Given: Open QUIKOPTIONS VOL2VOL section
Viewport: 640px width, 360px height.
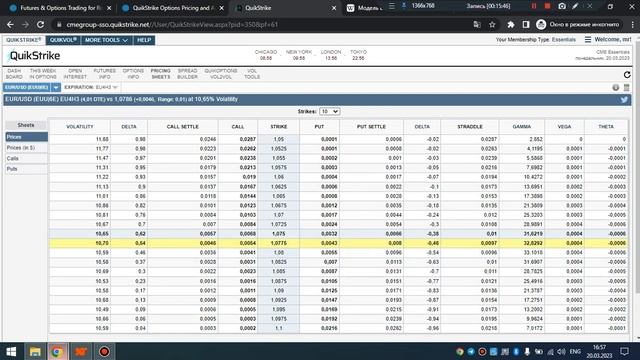Looking at the screenshot, I should click(x=221, y=74).
